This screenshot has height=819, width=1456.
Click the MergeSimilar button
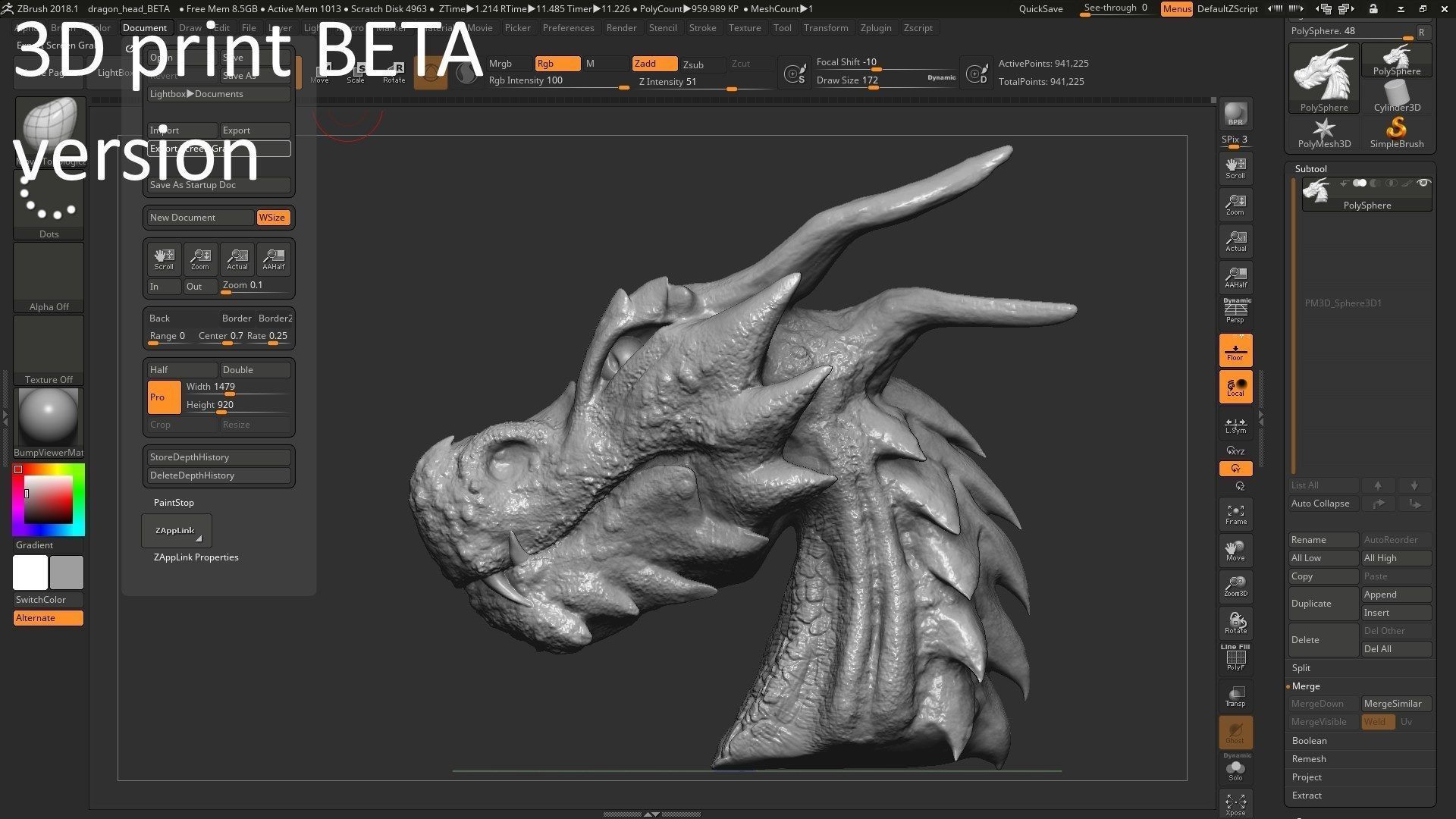[x=1397, y=704]
